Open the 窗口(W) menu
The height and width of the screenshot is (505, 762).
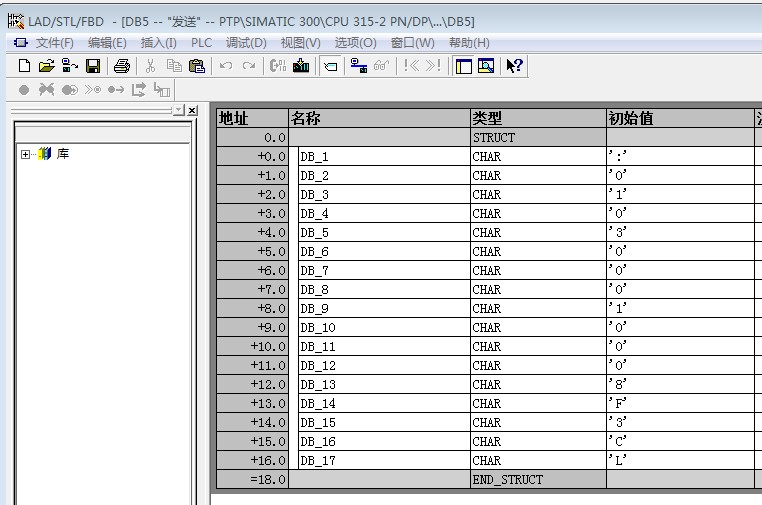(x=413, y=43)
